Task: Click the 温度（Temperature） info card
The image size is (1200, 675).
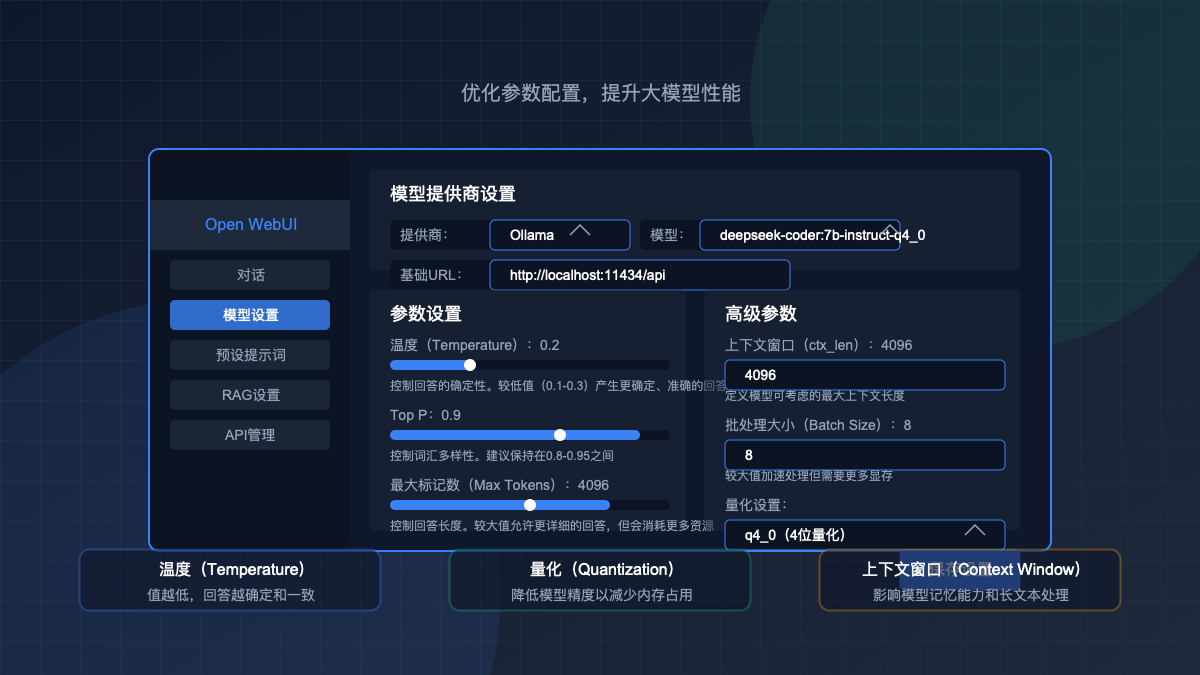Action: [x=230, y=580]
